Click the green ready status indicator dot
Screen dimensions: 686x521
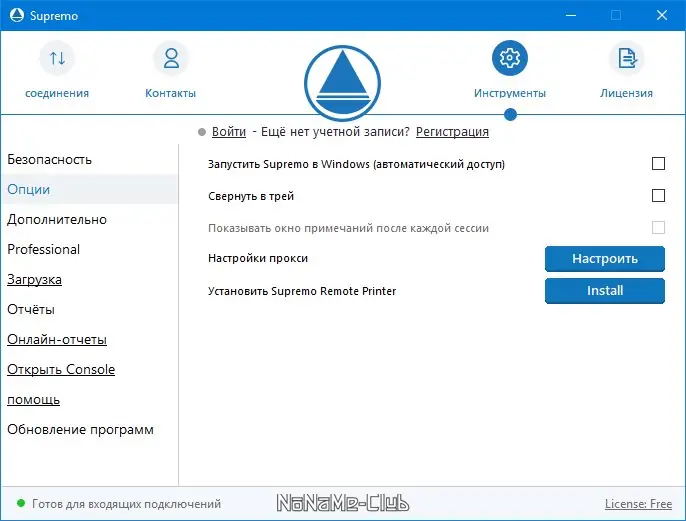click(21, 503)
